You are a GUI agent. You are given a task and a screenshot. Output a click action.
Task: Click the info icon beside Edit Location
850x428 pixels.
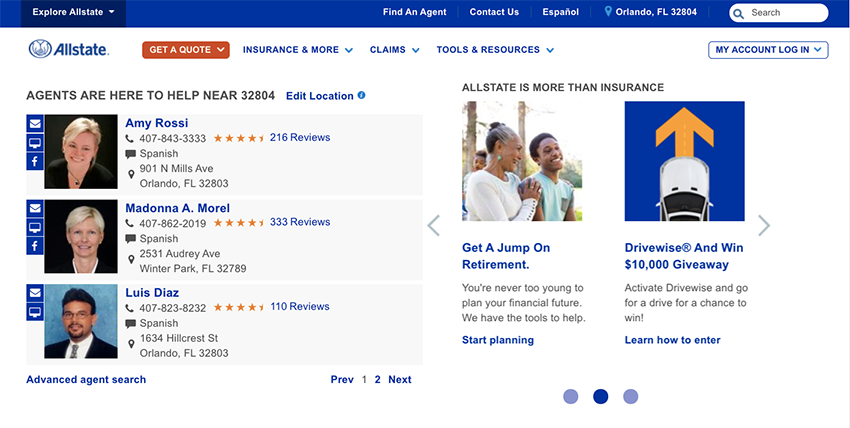coord(362,95)
